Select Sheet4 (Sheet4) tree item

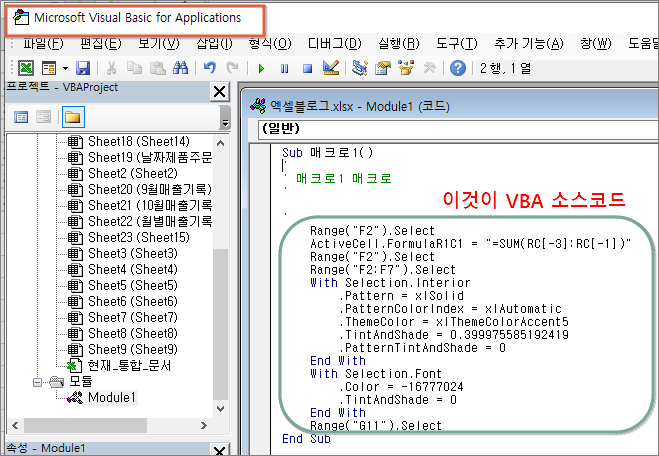pos(133,269)
